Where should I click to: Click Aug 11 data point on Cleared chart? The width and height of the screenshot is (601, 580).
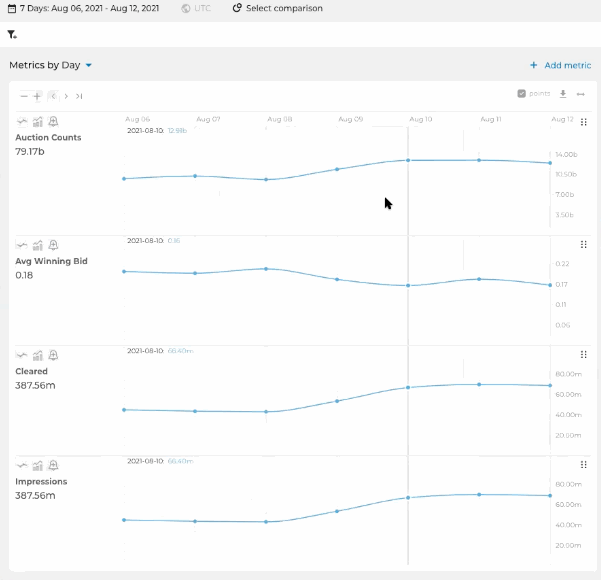pyautogui.click(x=479, y=384)
